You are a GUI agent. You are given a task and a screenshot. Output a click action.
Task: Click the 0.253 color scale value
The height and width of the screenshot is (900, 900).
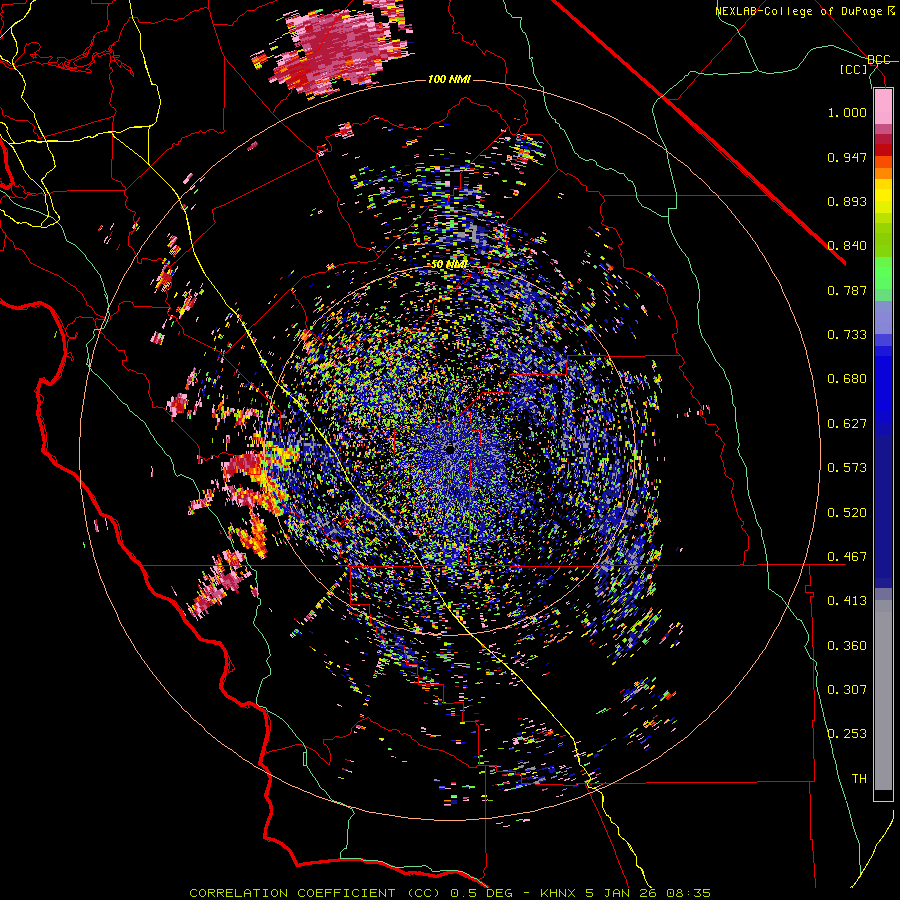coord(847,734)
